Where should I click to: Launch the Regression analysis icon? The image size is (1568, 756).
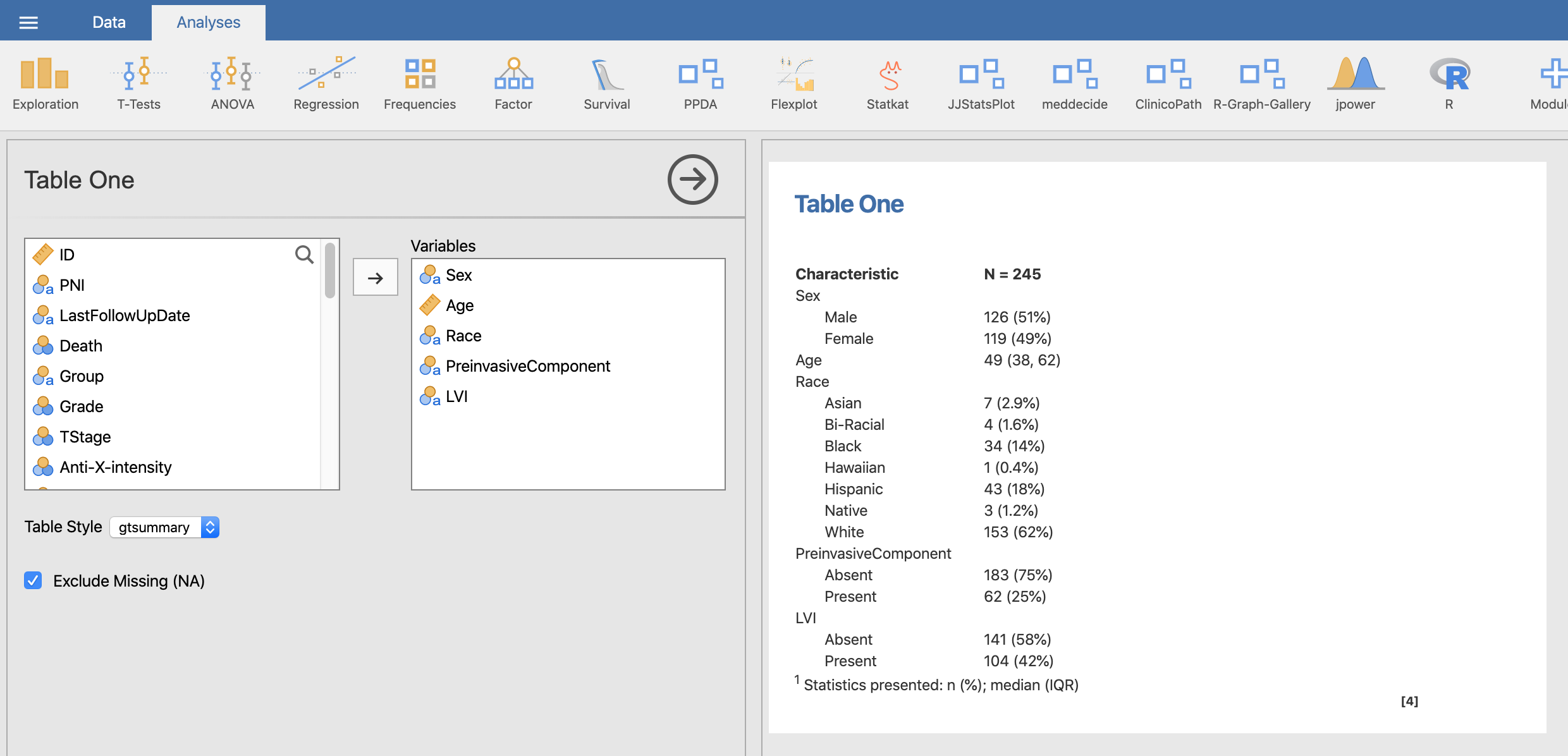(x=326, y=82)
